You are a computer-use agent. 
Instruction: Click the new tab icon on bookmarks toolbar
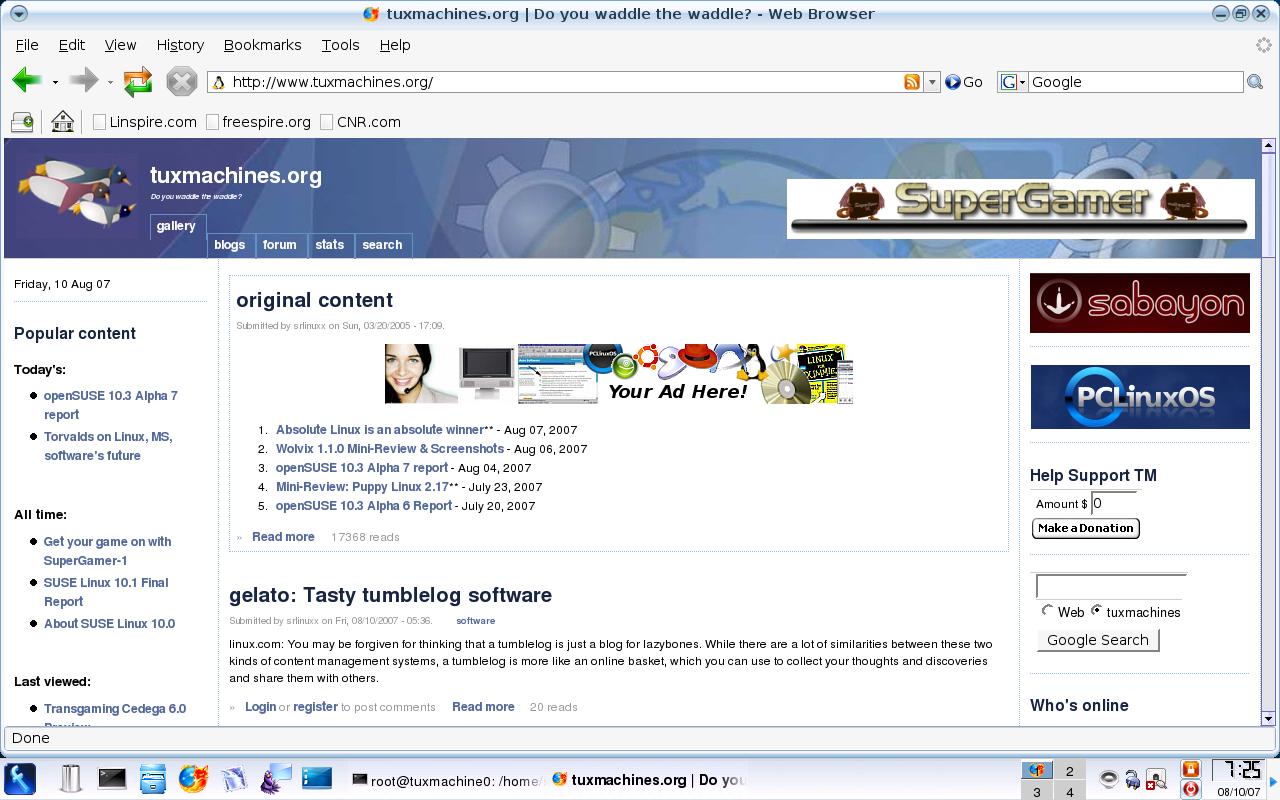click(x=22, y=122)
